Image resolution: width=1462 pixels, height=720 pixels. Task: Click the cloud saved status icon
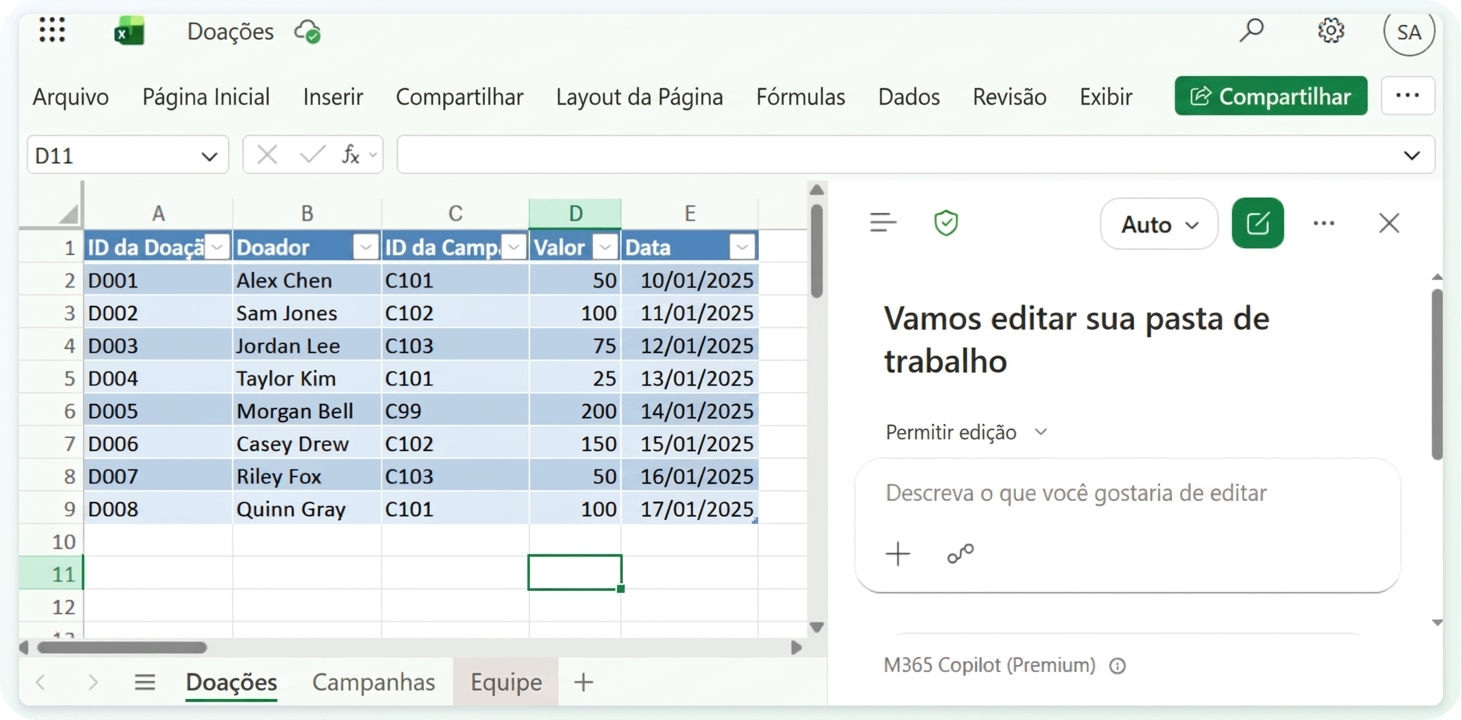pyautogui.click(x=307, y=32)
